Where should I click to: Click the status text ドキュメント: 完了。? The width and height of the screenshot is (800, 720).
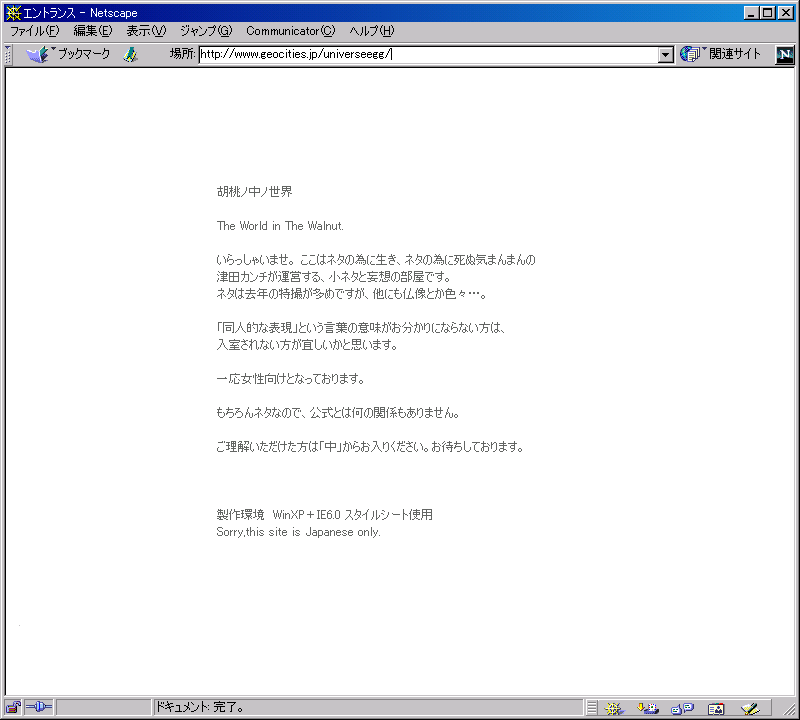point(199,707)
